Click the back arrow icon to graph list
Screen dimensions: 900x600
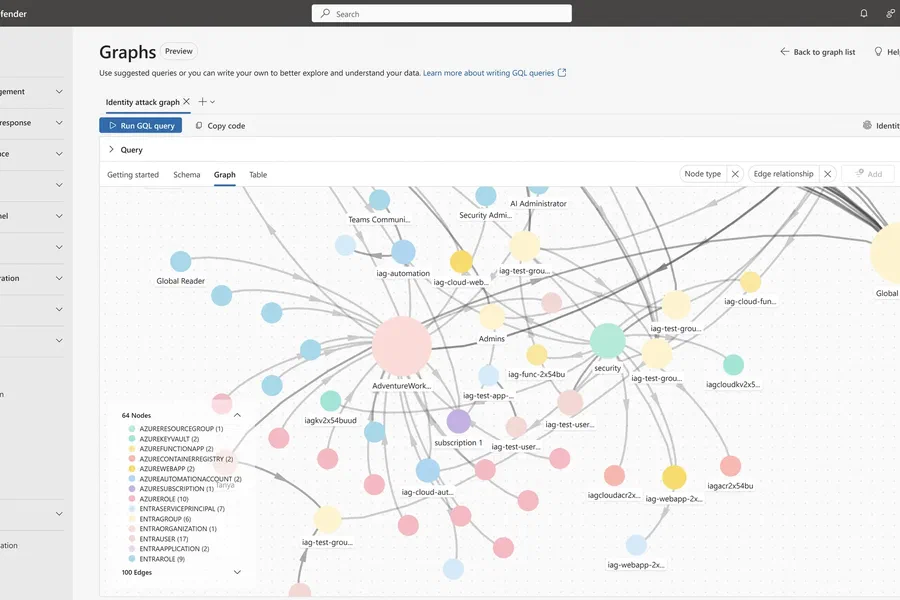point(784,52)
